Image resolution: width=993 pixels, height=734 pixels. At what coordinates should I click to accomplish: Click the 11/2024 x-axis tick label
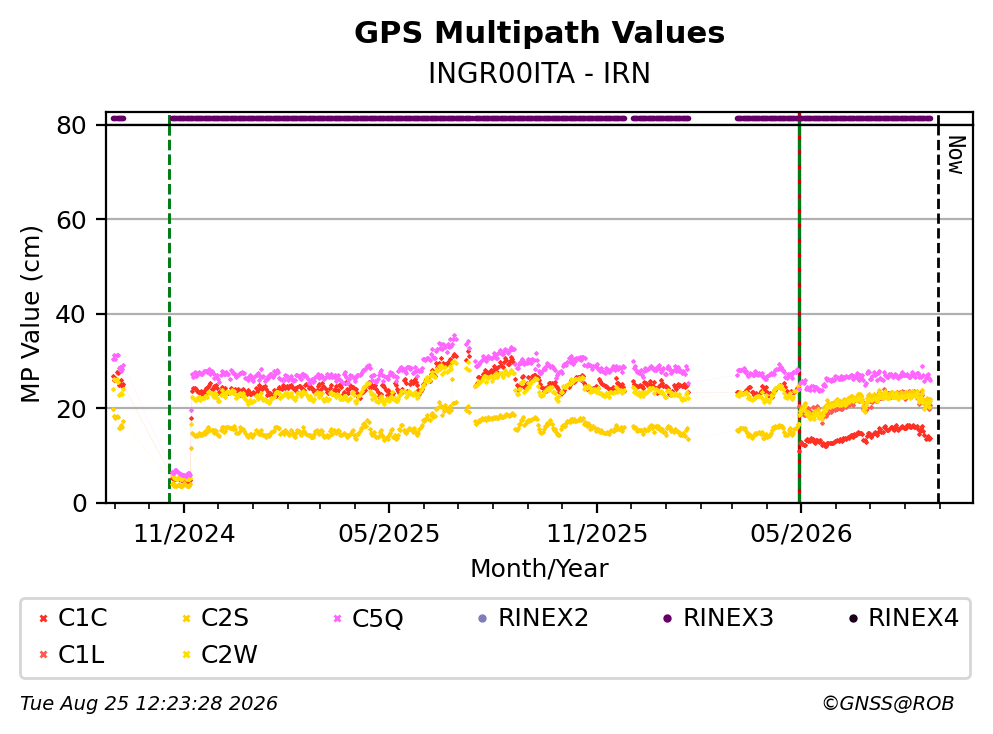tap(184, 534)
